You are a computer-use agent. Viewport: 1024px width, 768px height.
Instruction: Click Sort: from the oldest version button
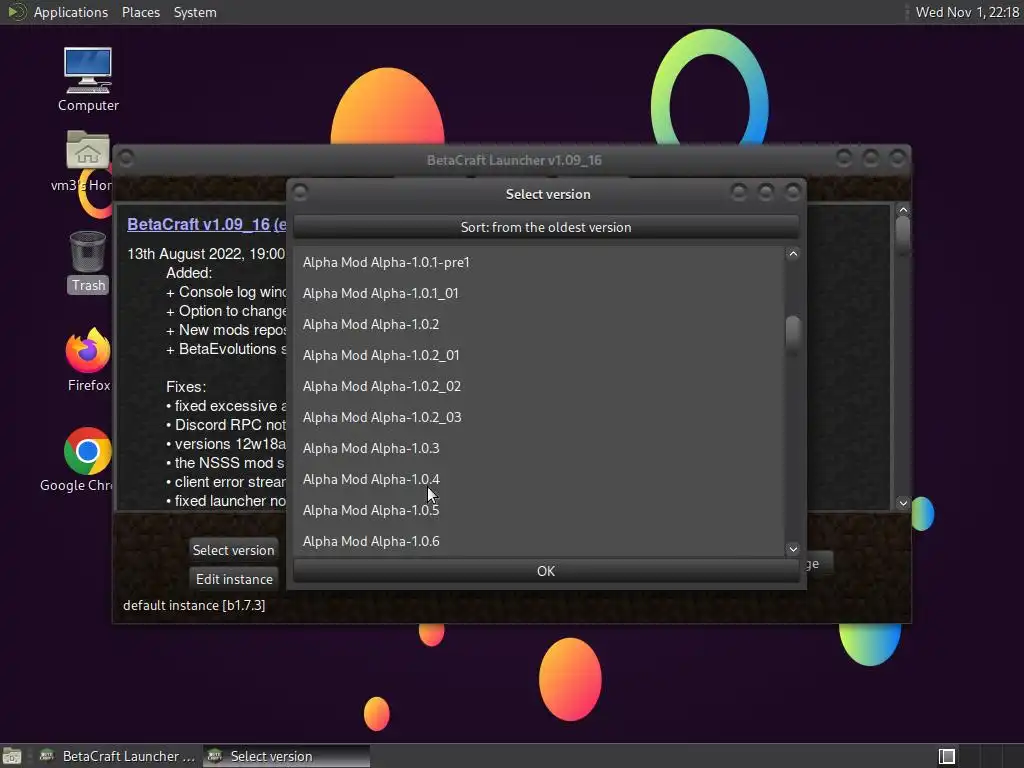click(x=546, y=227)
